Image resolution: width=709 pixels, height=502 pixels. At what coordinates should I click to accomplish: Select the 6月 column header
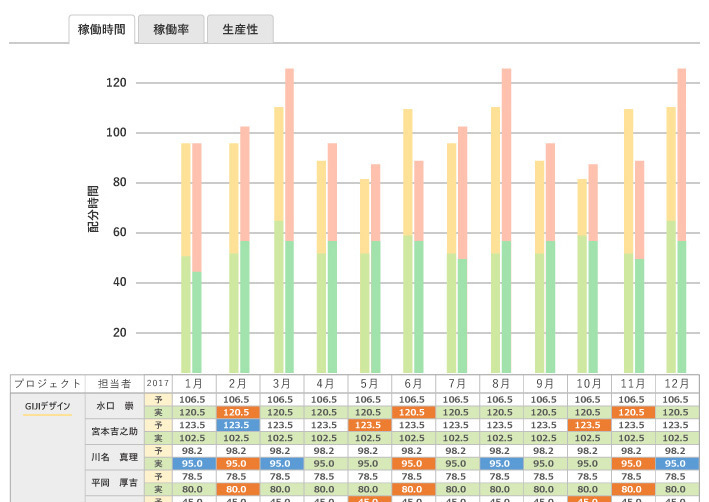pyautogui.click(x=413, y=383)
